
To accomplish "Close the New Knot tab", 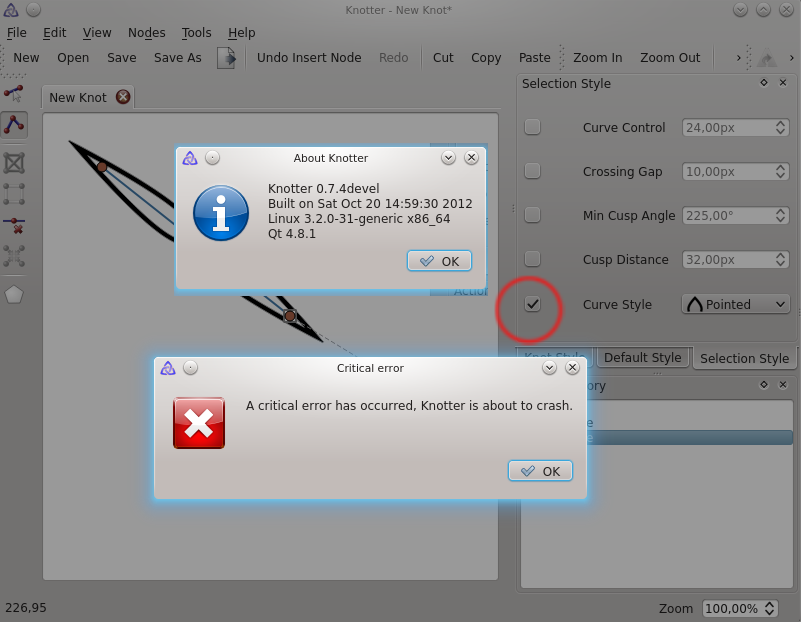I will pyautogui.click(x=123, y=97).
